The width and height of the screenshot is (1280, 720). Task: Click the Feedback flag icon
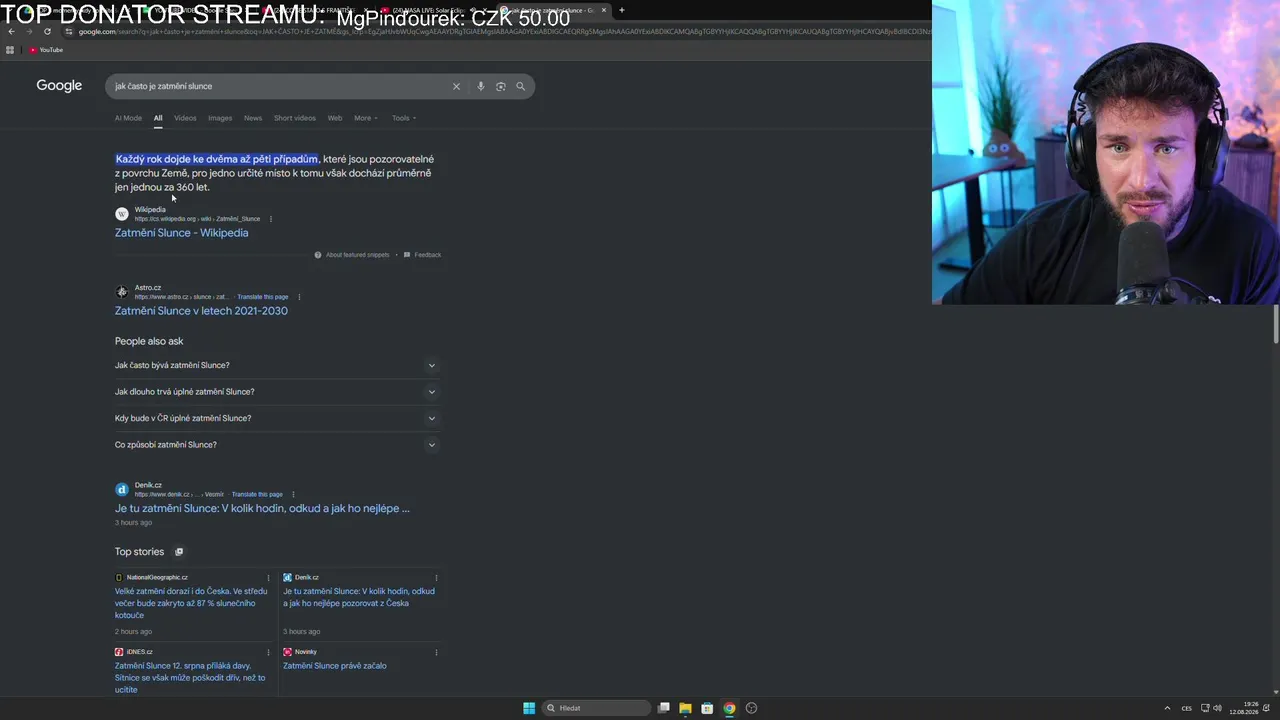pos(407,255)
